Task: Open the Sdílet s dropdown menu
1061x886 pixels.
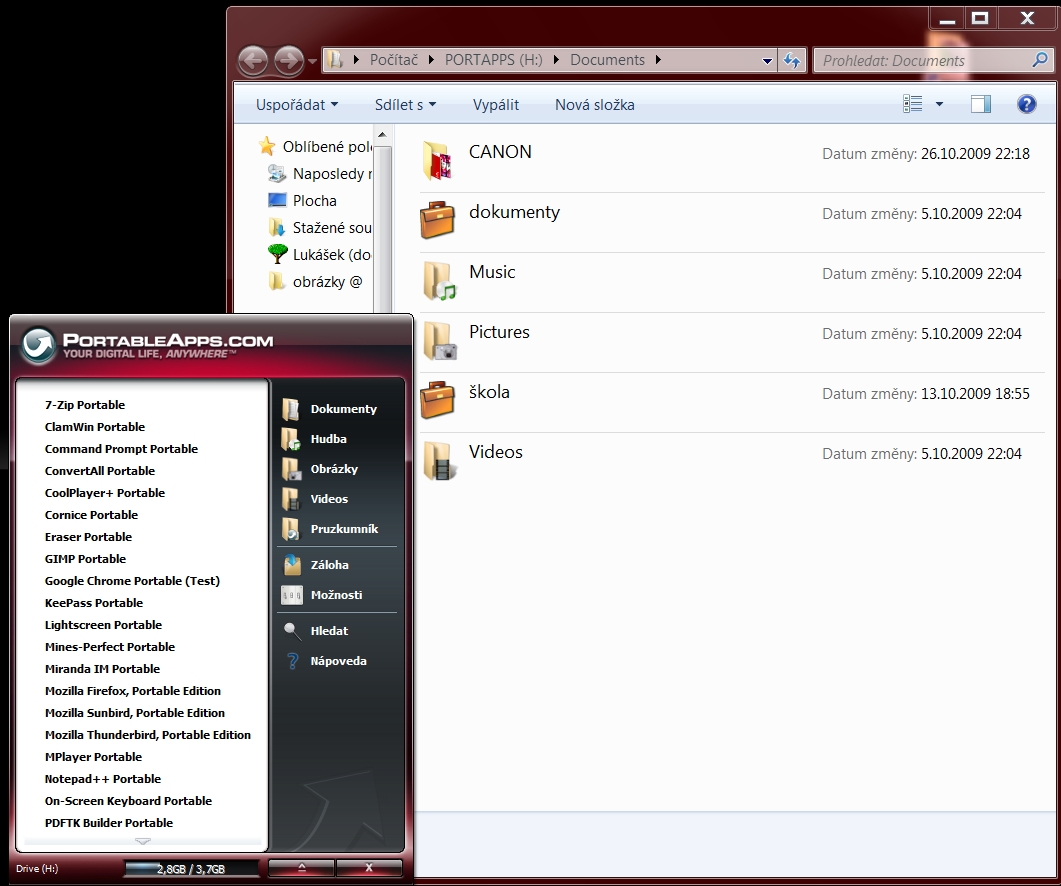Action: tap(405, 105)
